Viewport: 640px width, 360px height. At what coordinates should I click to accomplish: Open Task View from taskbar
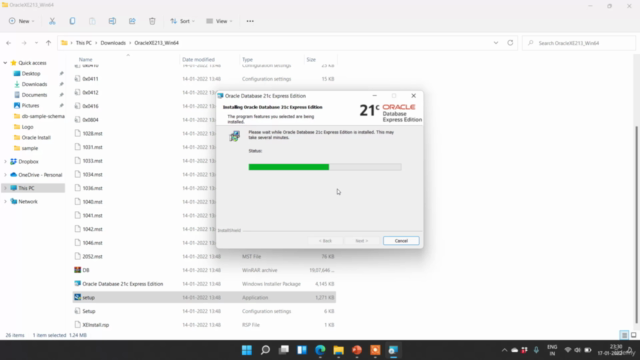click(284, 350)
